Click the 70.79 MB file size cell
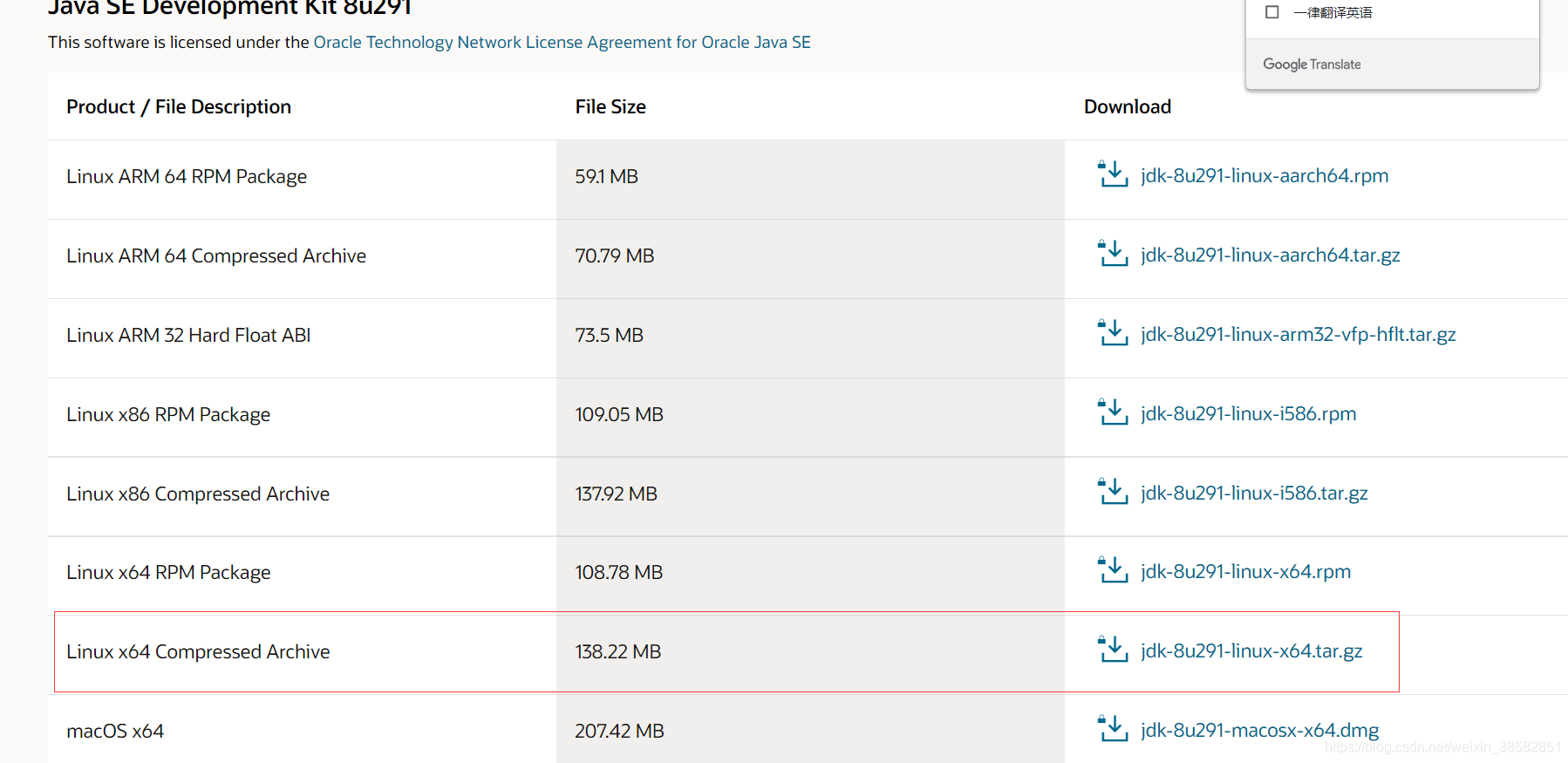The width and height of the screenshot is (1568, 763). tap(810, 259)
